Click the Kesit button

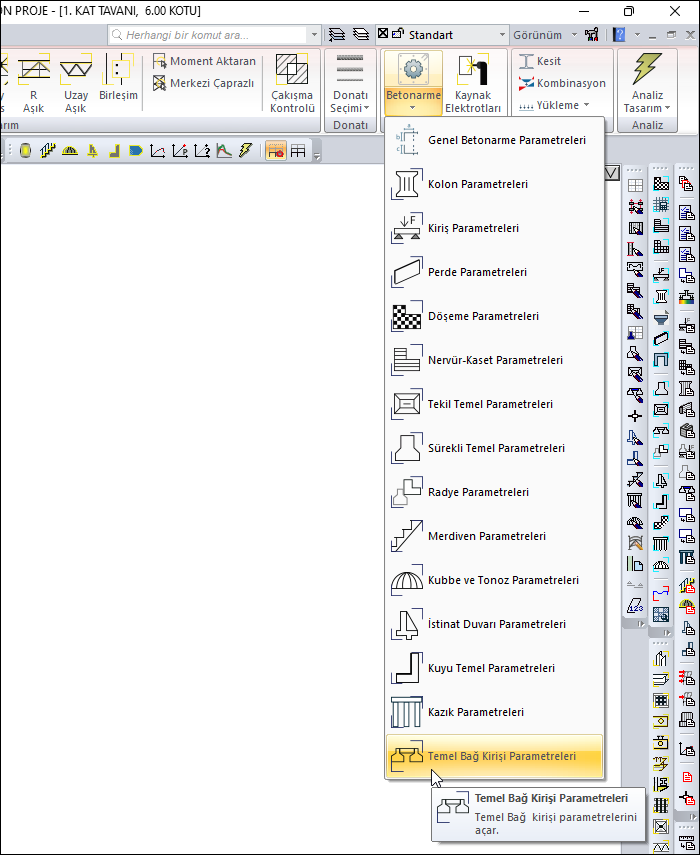pos(539,61)
